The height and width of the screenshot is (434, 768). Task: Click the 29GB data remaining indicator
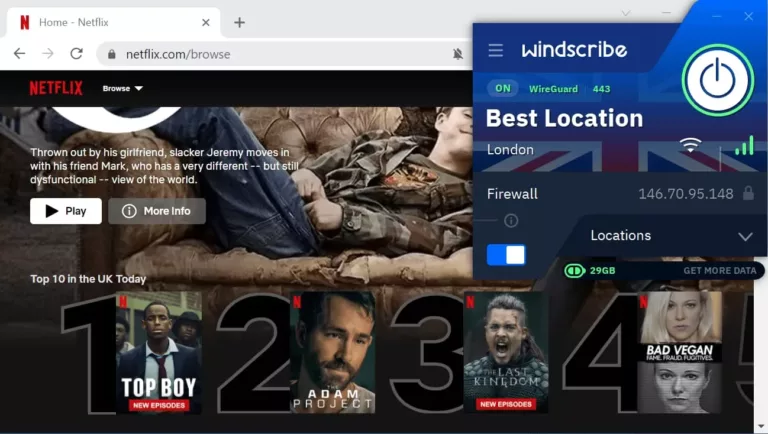[590, 271]
